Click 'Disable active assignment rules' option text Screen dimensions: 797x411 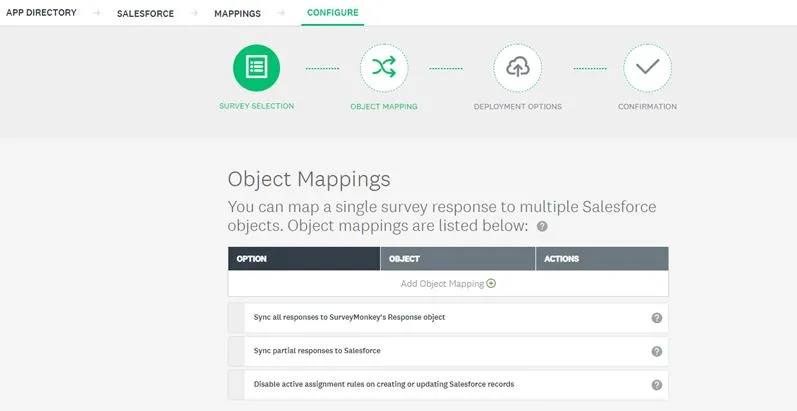click(384, 384)
